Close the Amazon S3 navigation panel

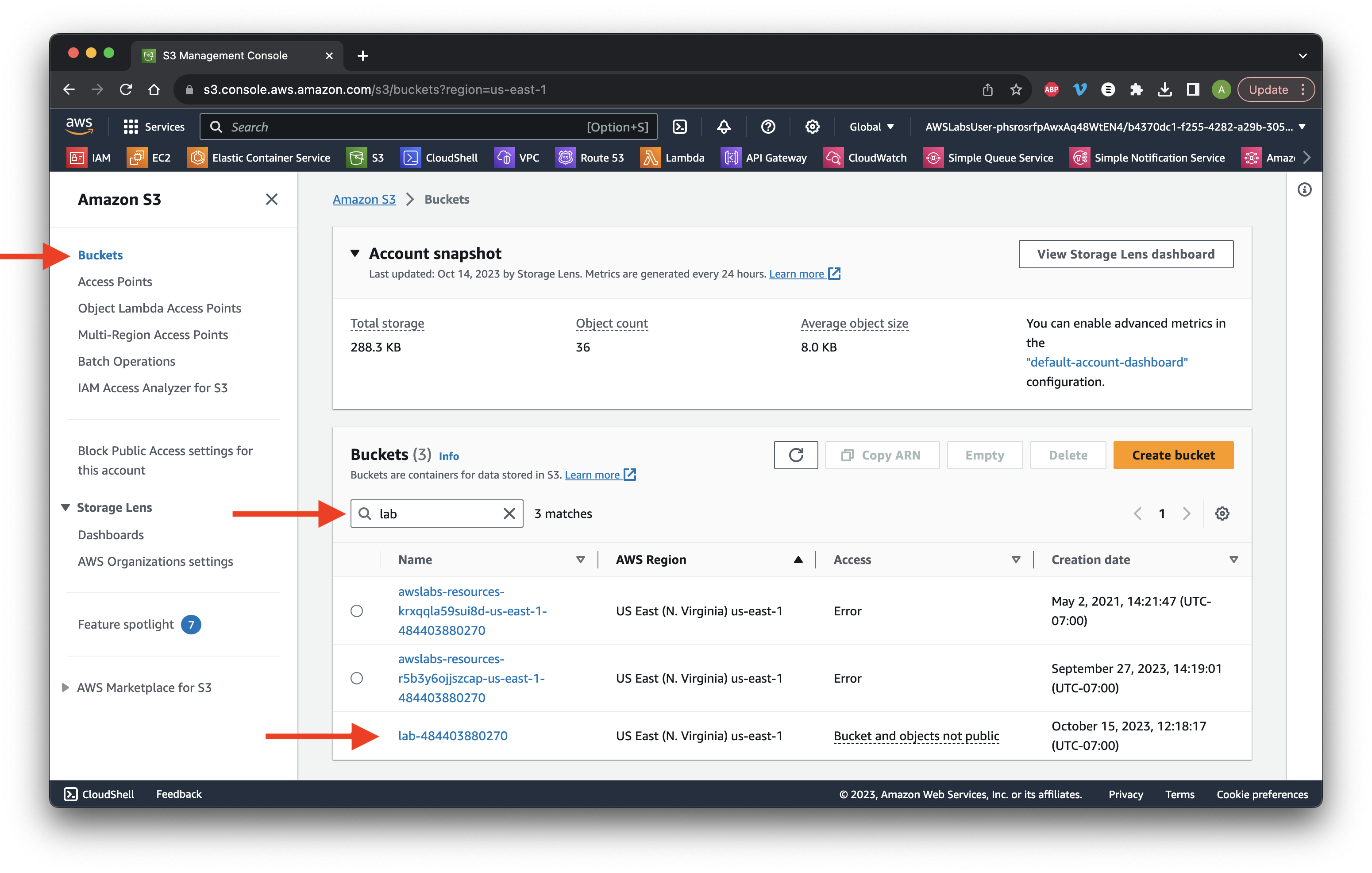point(271,200)
